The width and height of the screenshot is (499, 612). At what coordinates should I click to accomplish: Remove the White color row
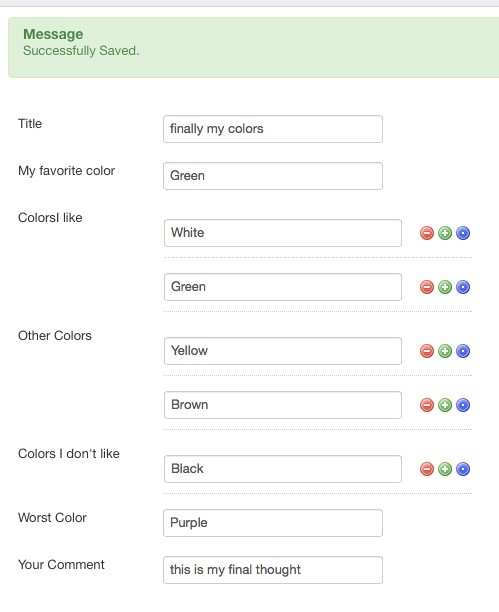click(427, 233)
